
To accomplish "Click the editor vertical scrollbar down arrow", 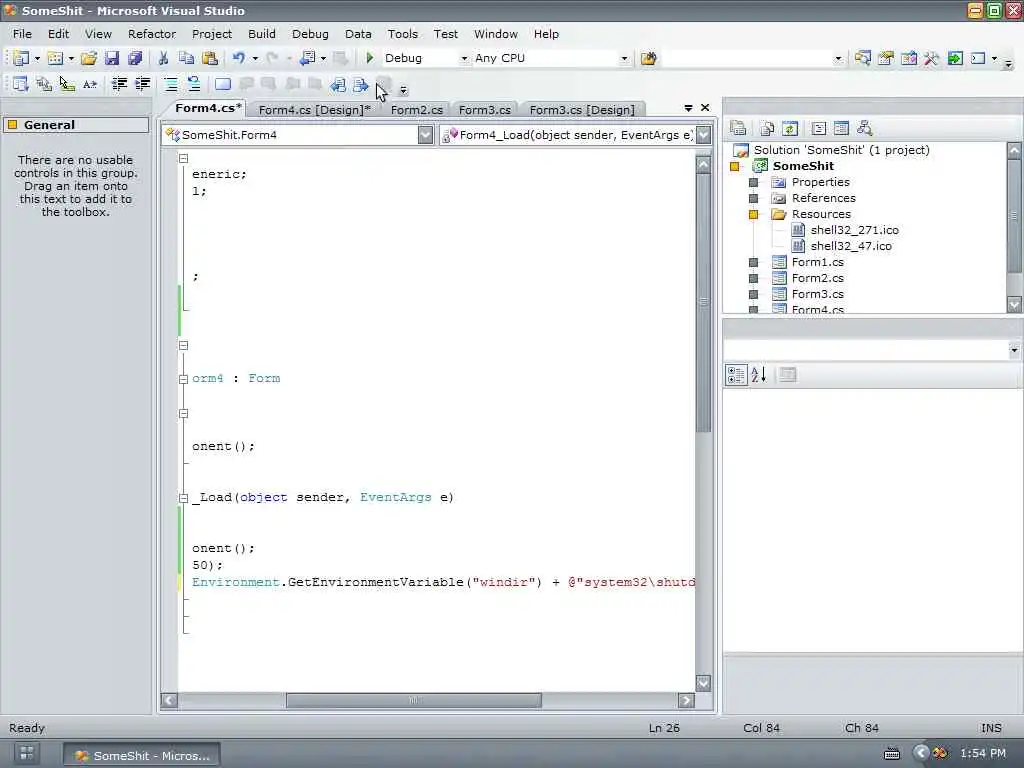I will (x=703, y=683).
